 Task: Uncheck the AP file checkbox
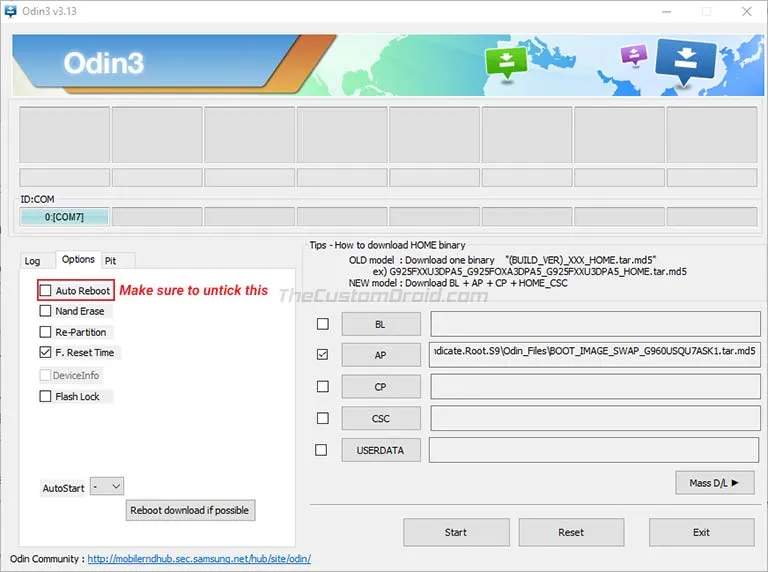321,355
